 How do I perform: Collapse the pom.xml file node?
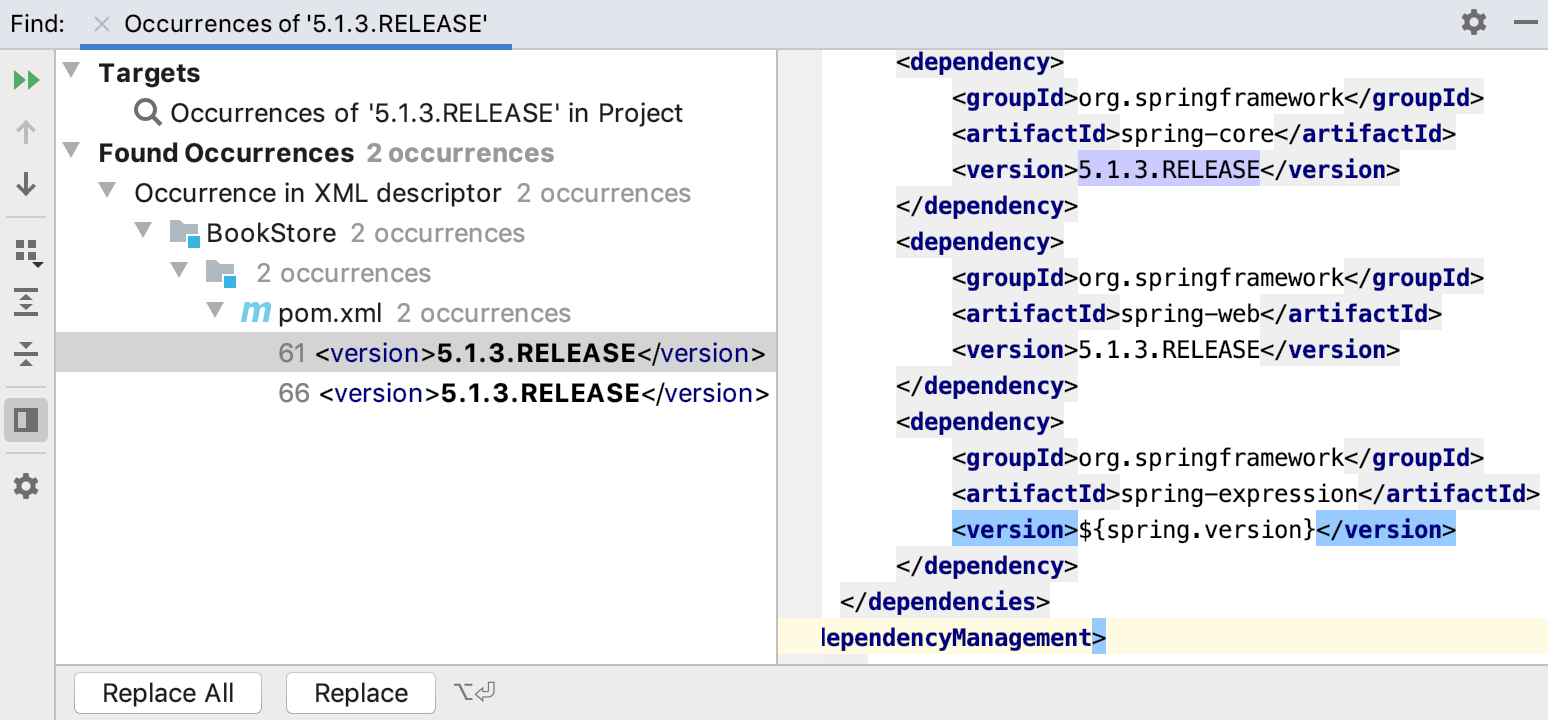215,312
